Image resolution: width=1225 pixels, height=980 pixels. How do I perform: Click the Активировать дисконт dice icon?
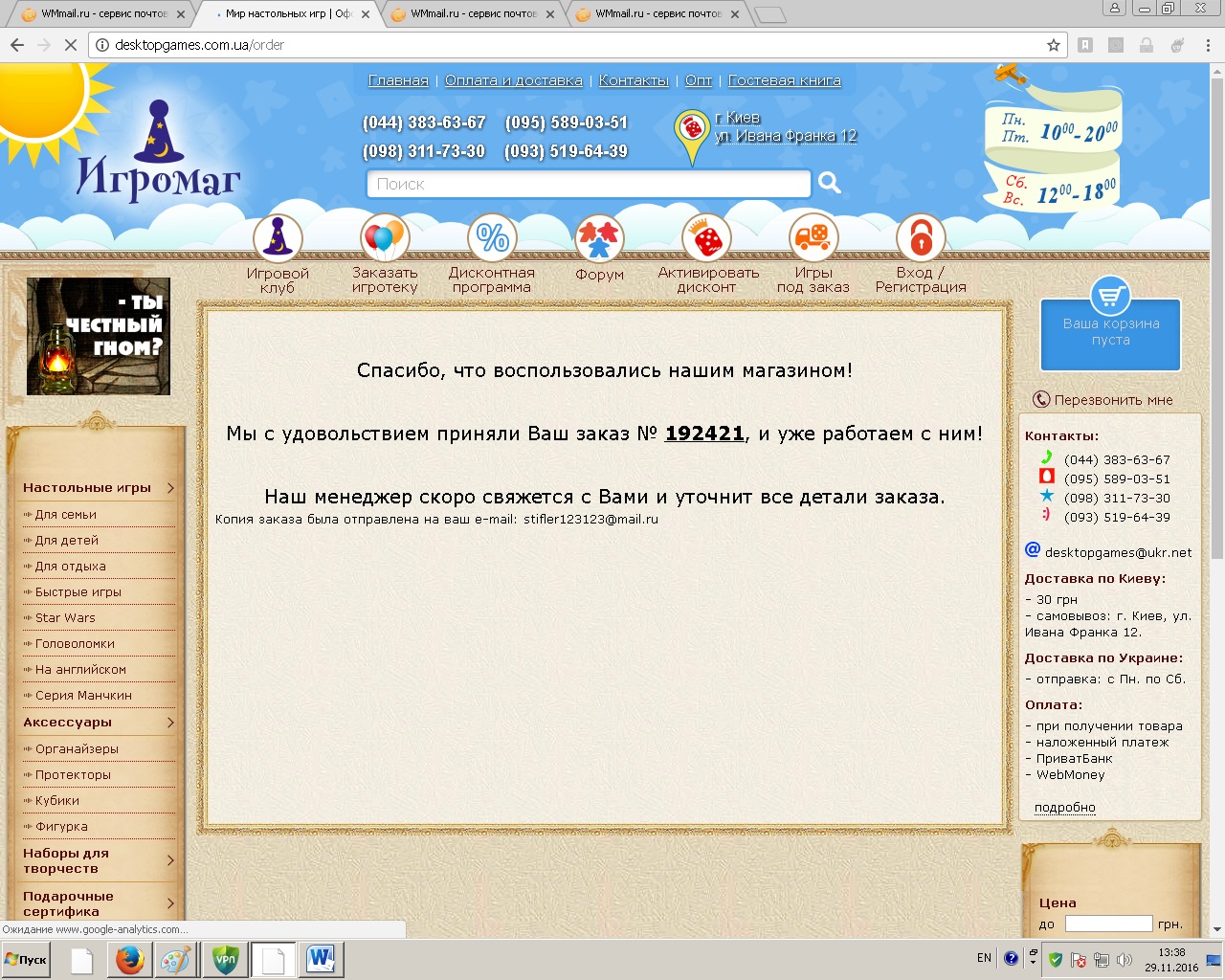(706, 237)
